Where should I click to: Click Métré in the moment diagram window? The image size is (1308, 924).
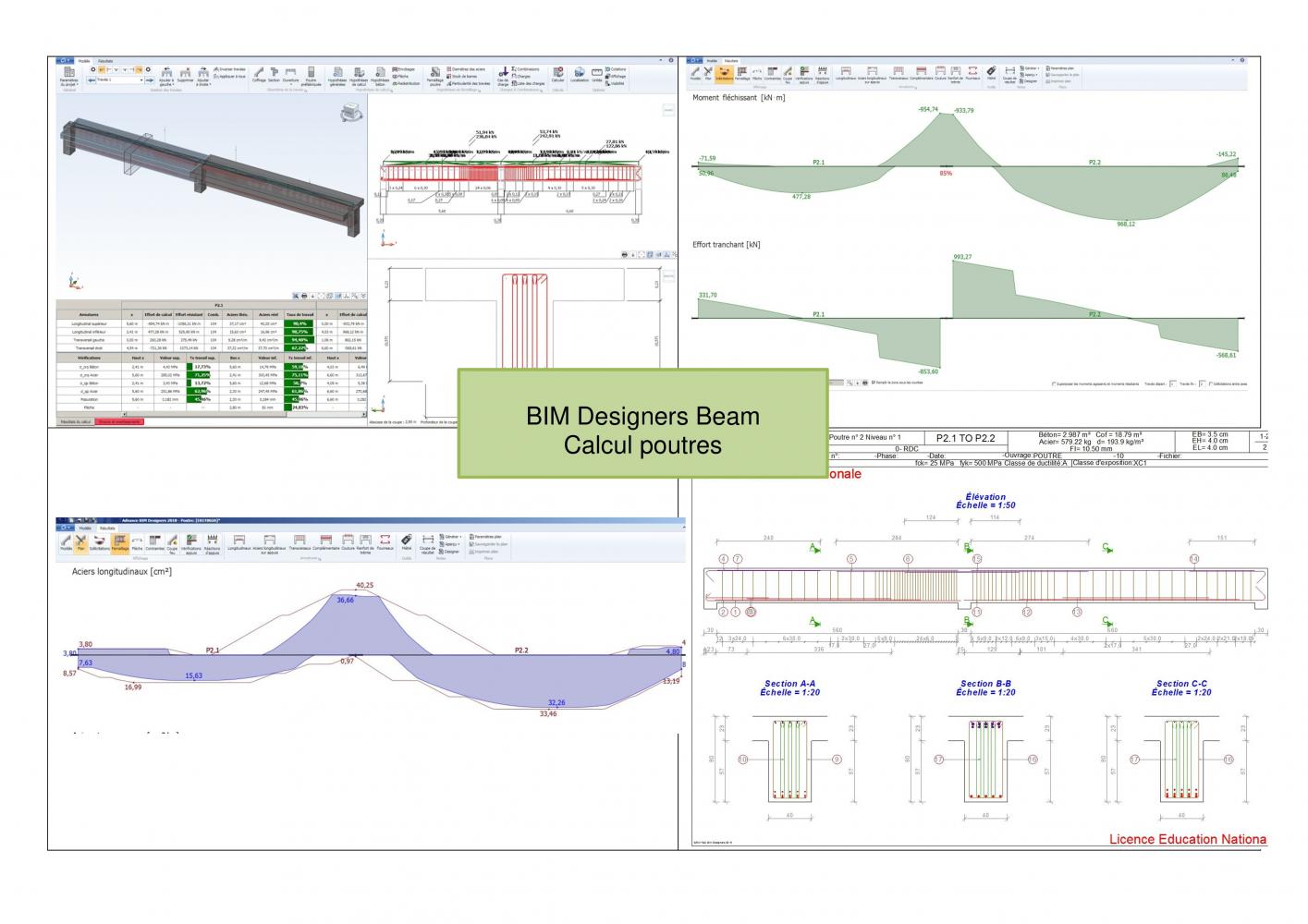pyautogui.click(x=991, y=74)
